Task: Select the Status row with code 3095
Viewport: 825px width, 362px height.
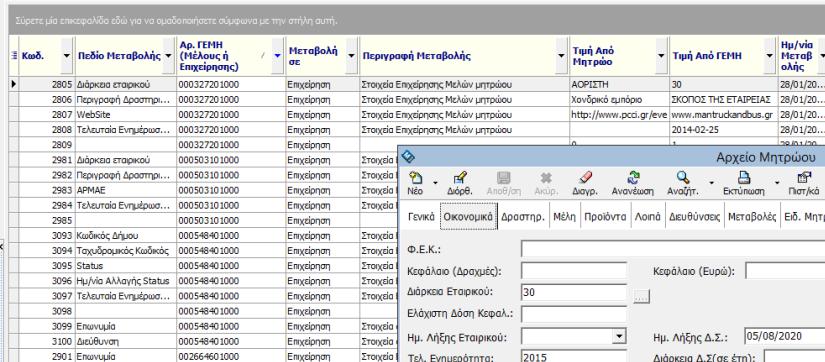Action: 203,266
